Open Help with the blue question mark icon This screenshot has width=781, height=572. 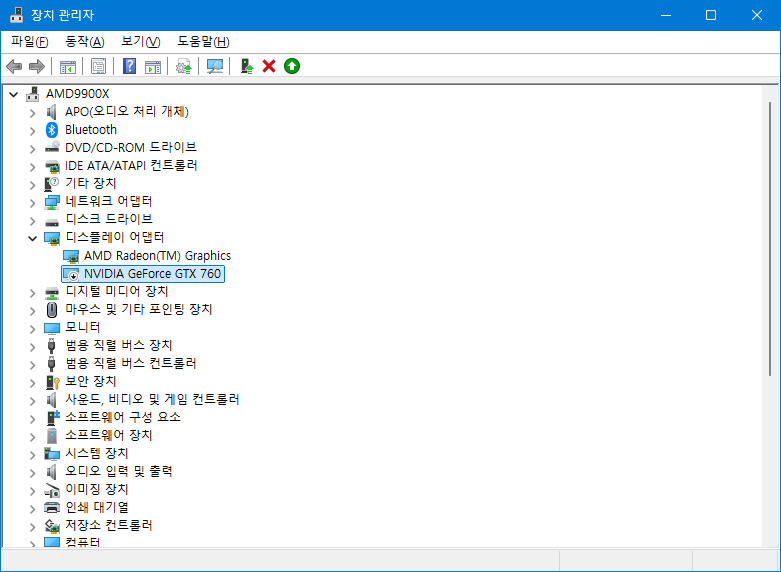(x=130, y=66)
